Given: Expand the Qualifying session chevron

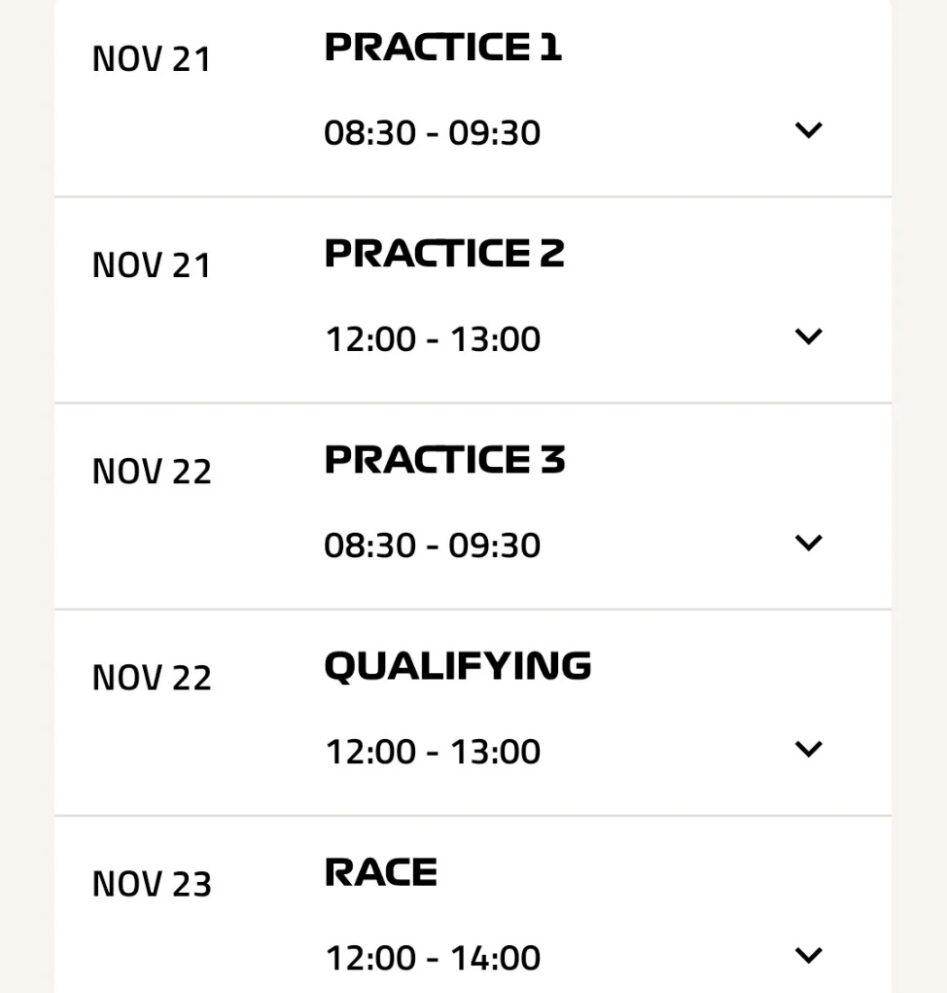Looking at the screenshot, I should coord(808,748).
